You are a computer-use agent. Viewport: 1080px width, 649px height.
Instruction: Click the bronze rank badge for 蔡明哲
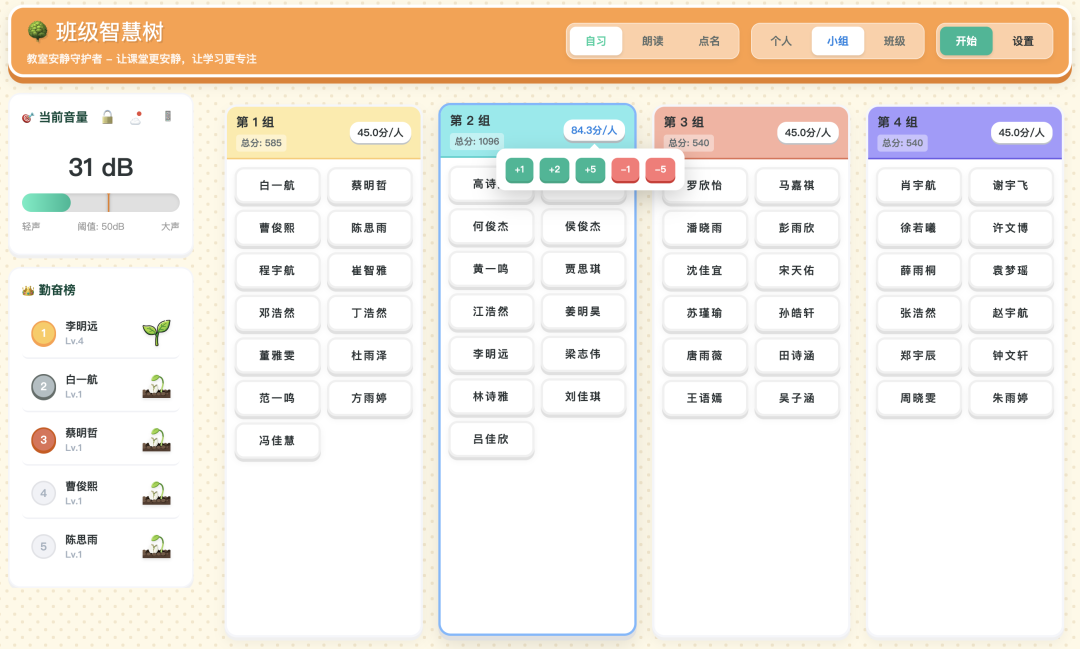(x=45, y=437)
